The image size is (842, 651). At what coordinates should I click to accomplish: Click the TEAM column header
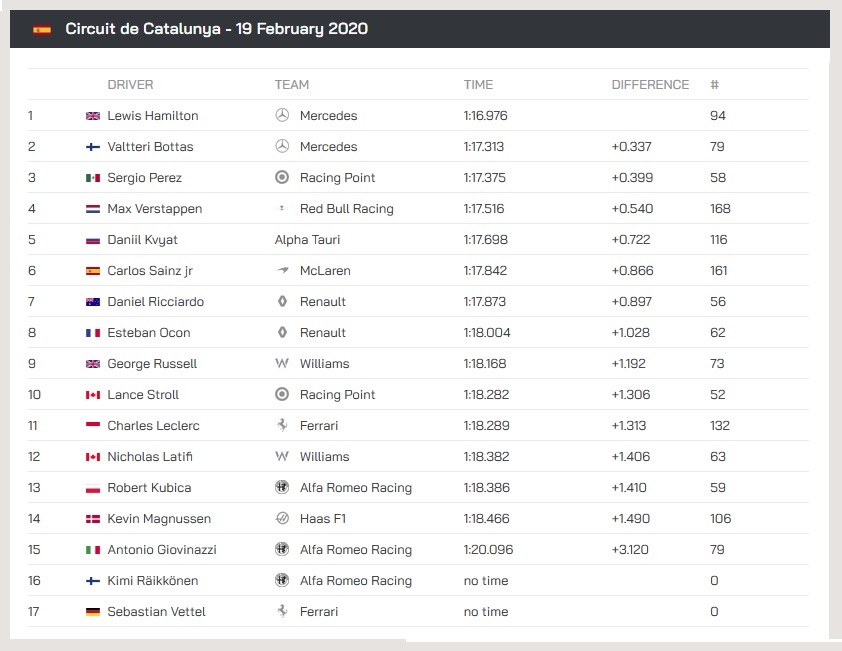tap(292, 85)
